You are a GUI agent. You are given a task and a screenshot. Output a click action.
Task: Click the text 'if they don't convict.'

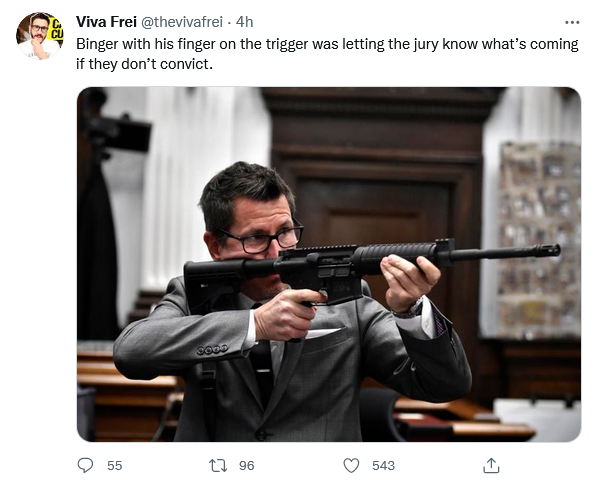(144, 64)
